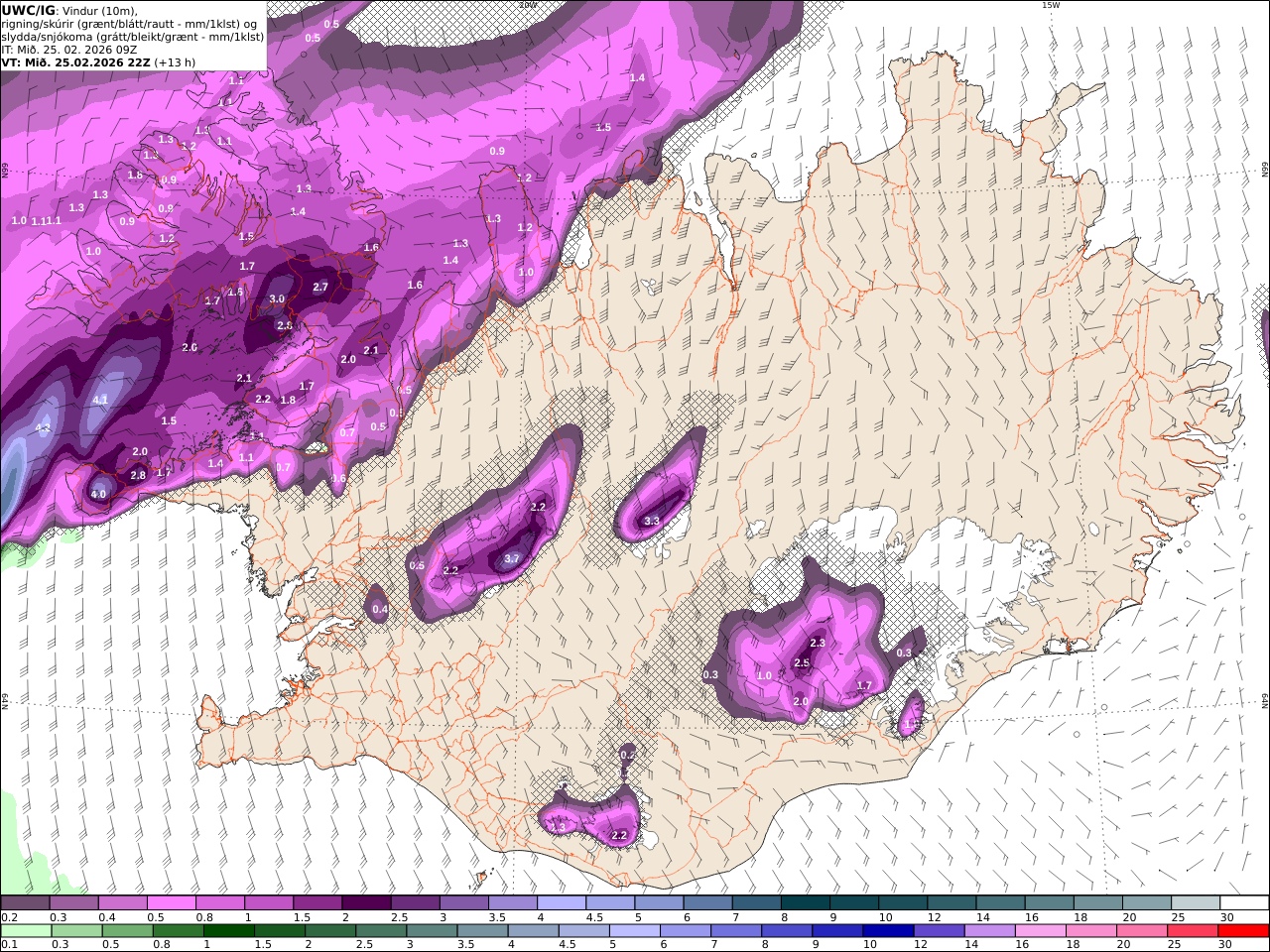Click the 'UWC/IG' title text
This screenshot has width=1270, height=952.
[x=28, y=10]
